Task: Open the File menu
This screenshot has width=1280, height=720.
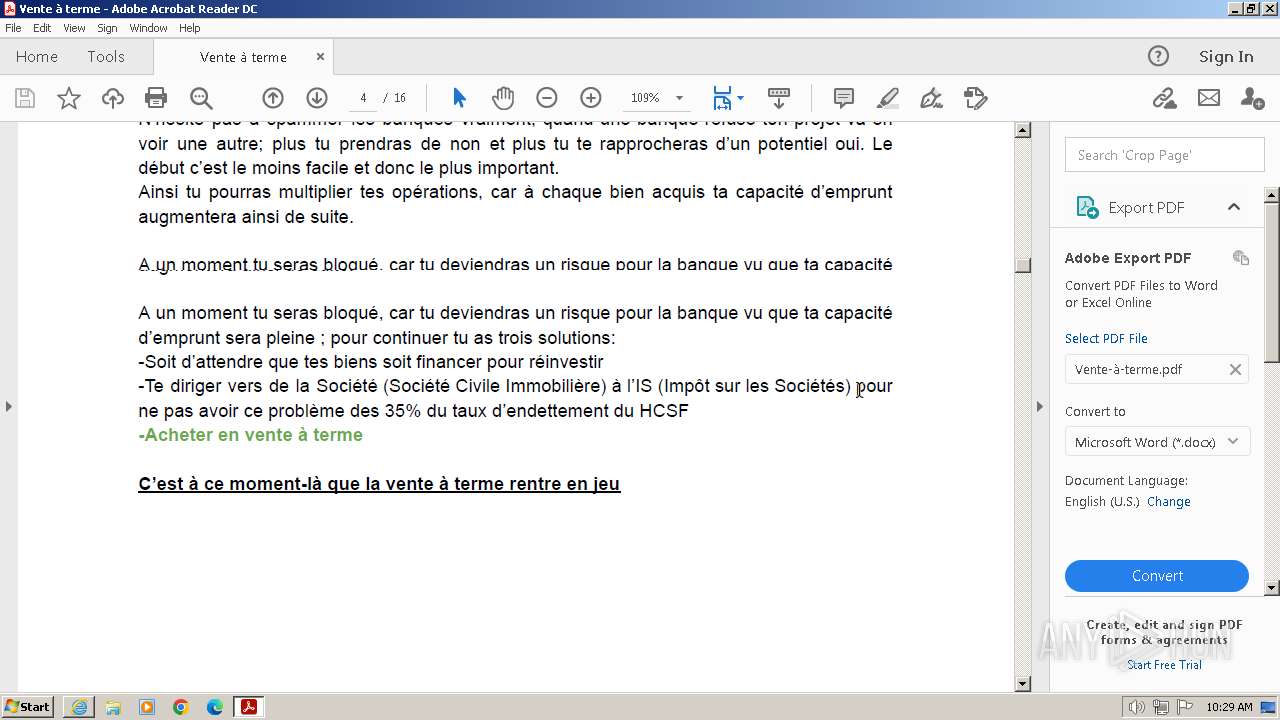Action: pyautogui.click(x=13, y=28)
